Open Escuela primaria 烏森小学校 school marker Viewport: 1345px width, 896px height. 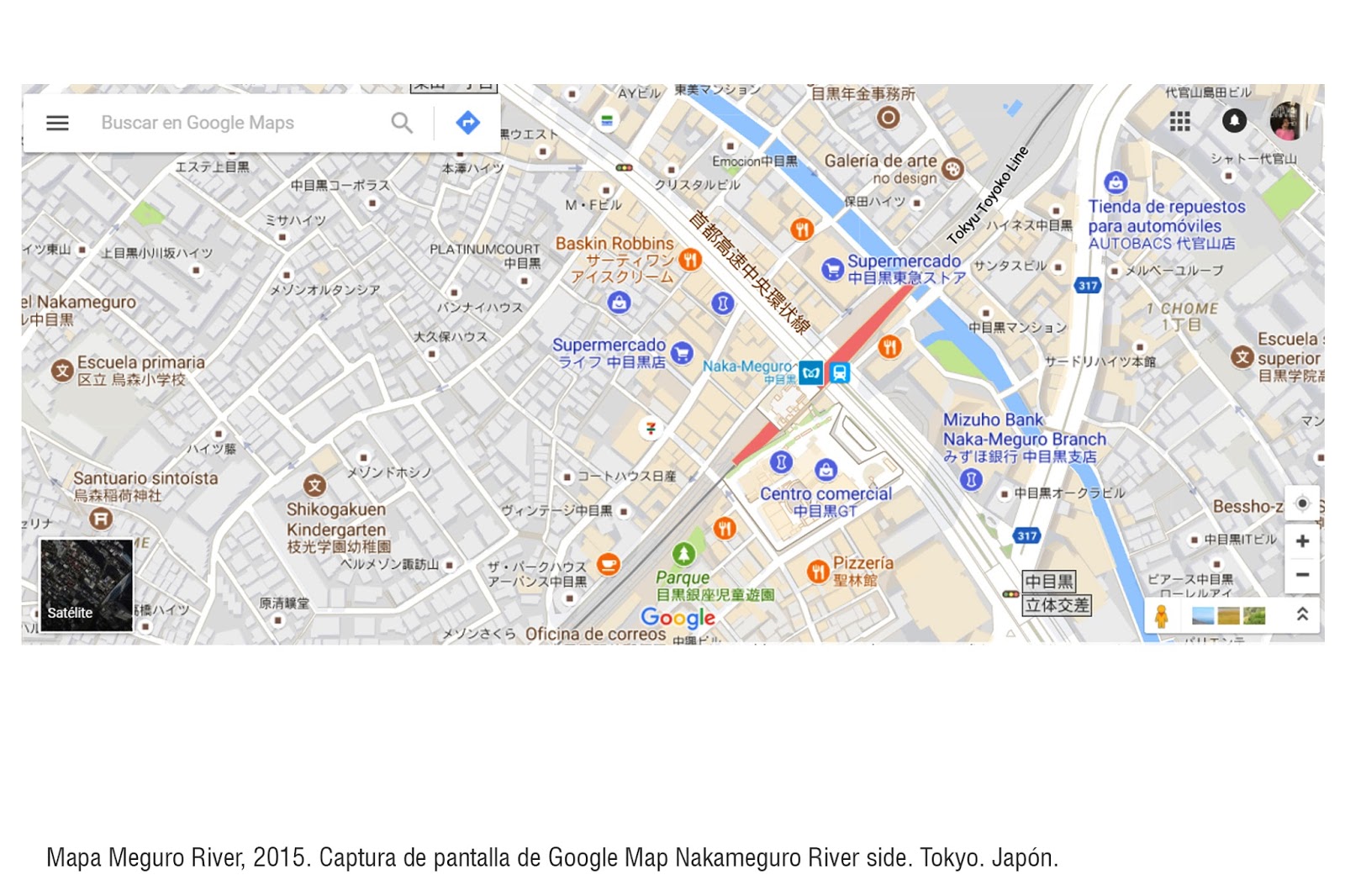coord(62,371)
